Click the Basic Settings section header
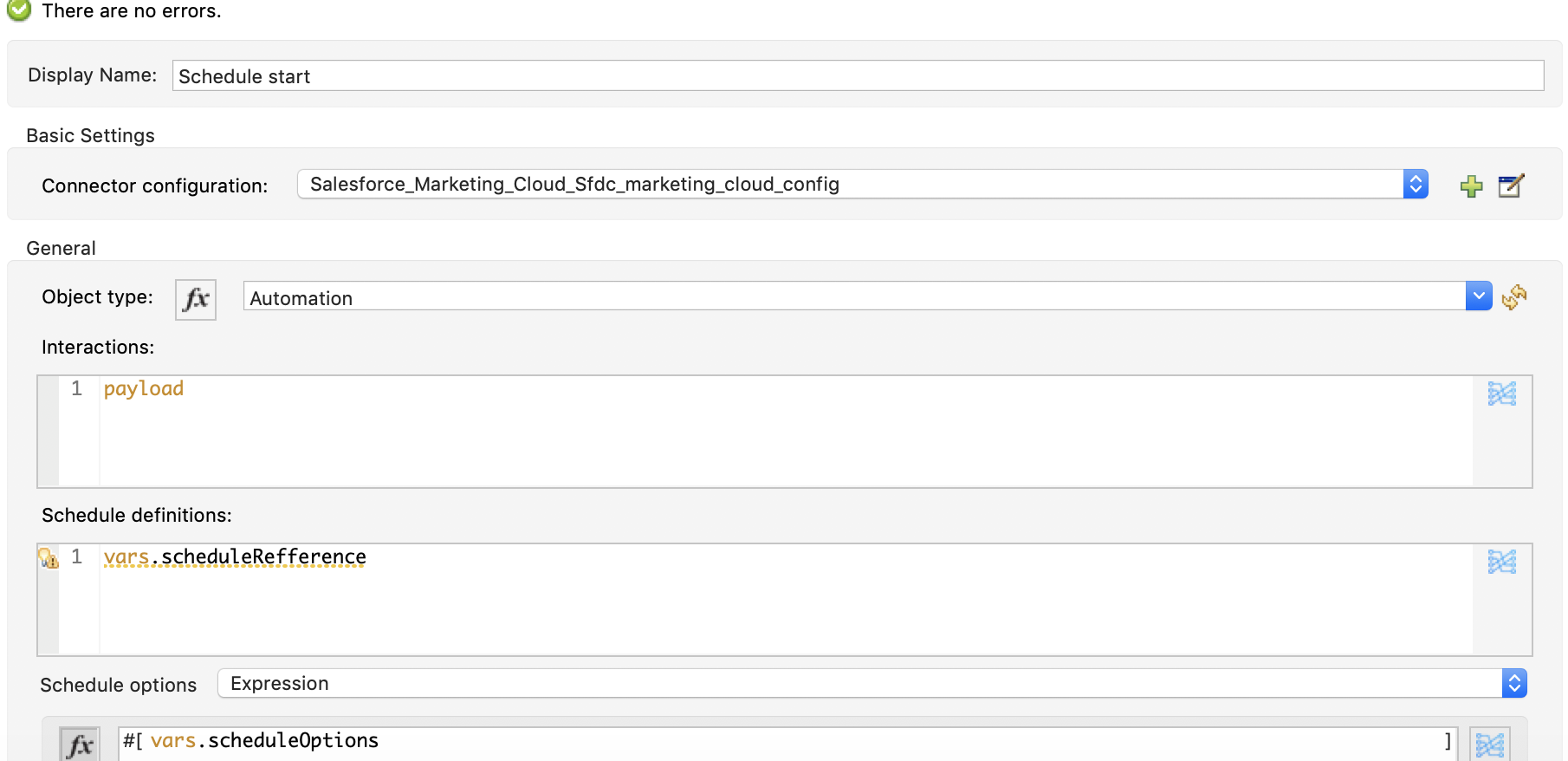Image resolution: width=1568 pixels, height=761 pixels. [90, 135]
